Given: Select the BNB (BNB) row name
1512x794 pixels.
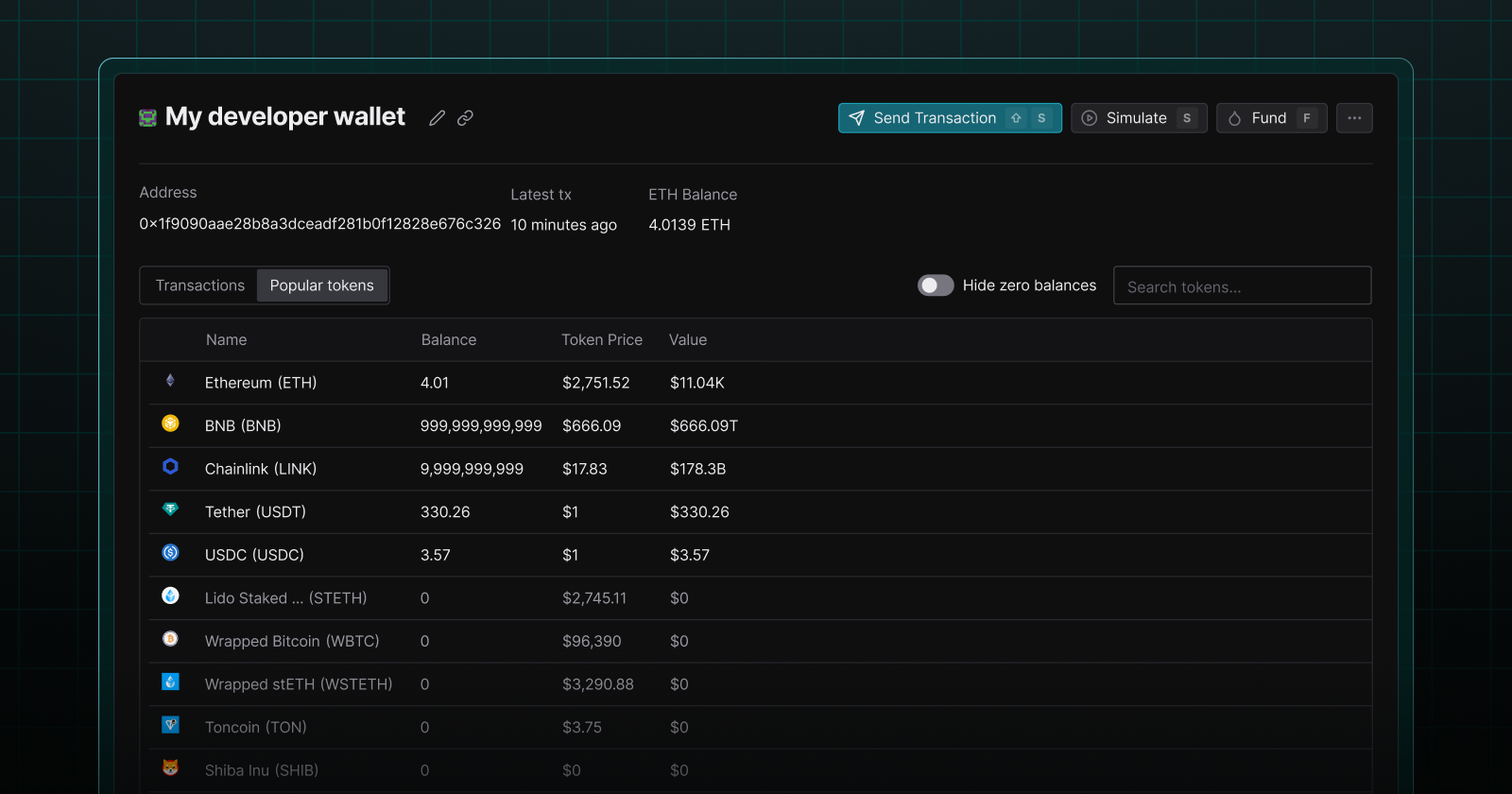Looking at the screenshot, I should pos(243,426).
